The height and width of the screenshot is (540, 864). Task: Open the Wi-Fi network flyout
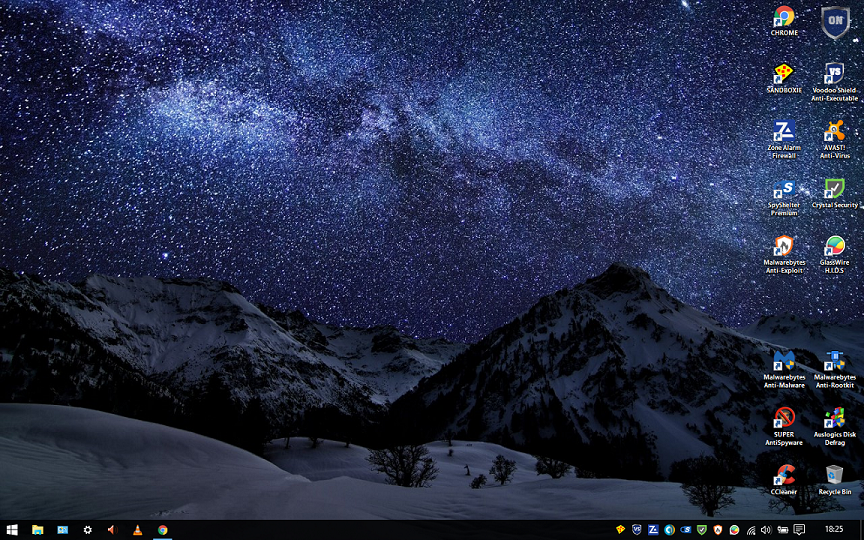pos(750,530)
